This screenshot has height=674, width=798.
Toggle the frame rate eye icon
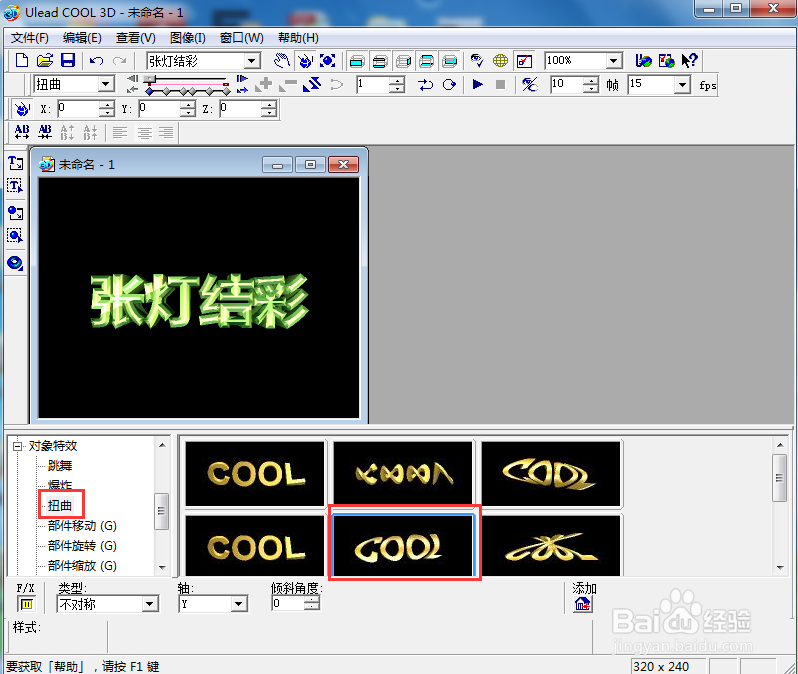tap(529, 85)
